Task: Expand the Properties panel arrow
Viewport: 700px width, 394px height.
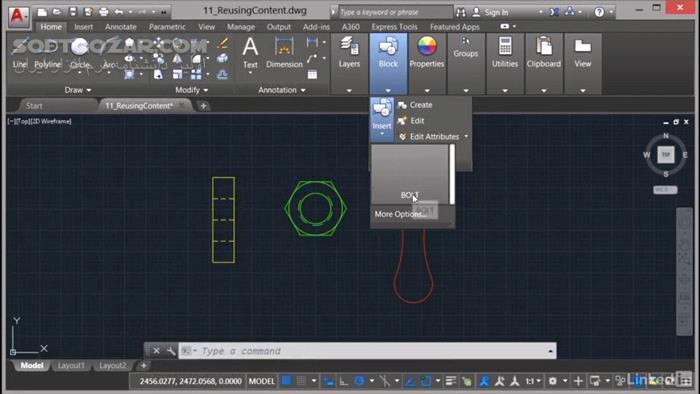Action: pos(427,91)
